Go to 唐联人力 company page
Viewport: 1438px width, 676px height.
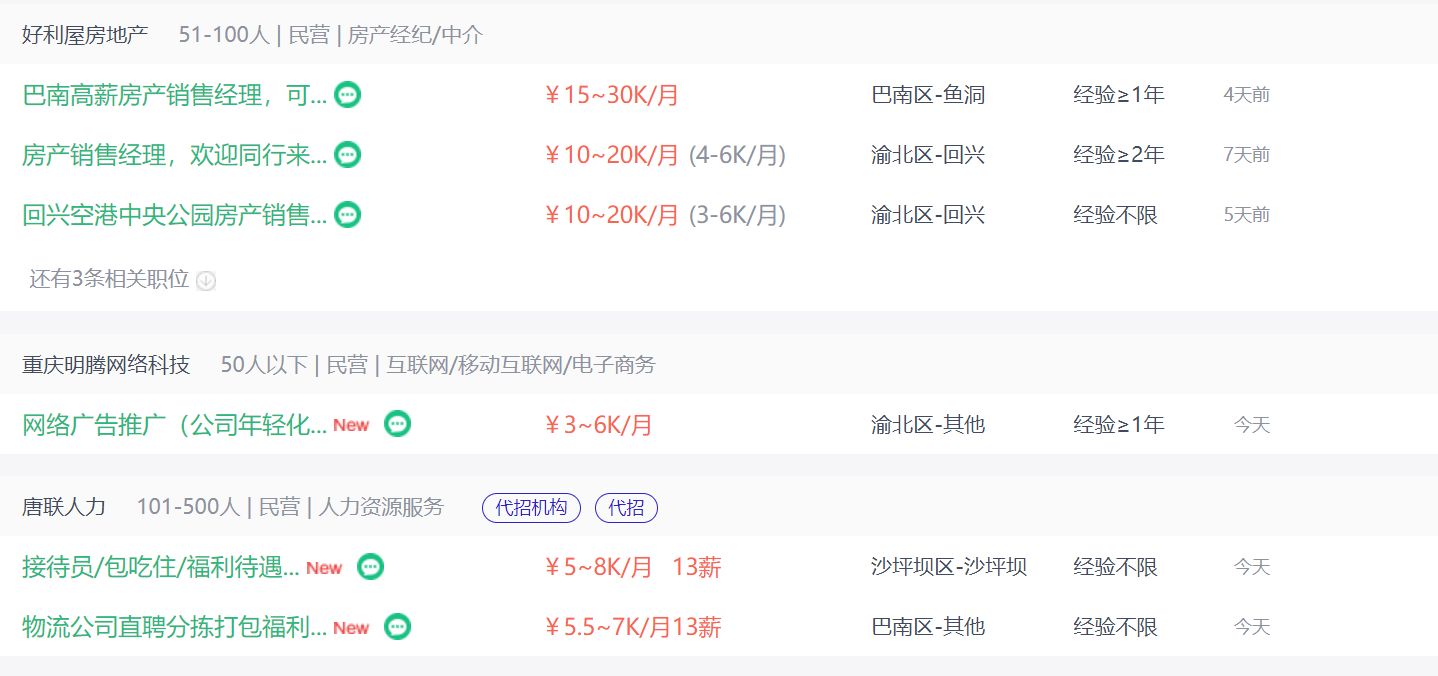coord(64,507)
